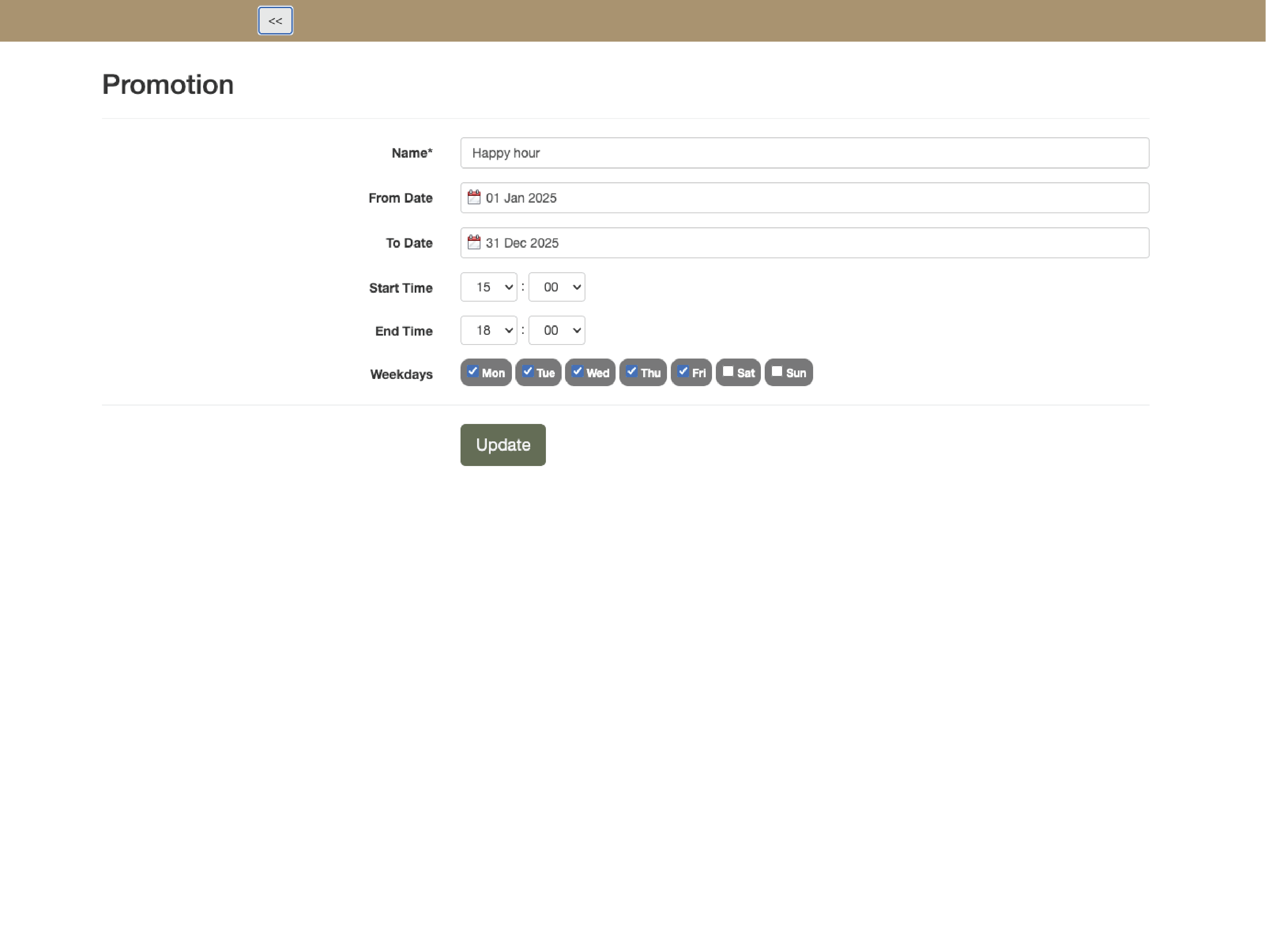The height and width of the screenshot is (952, 1266).
Task: Open the Start Time minute dropdown
Action: click(556, 287)
